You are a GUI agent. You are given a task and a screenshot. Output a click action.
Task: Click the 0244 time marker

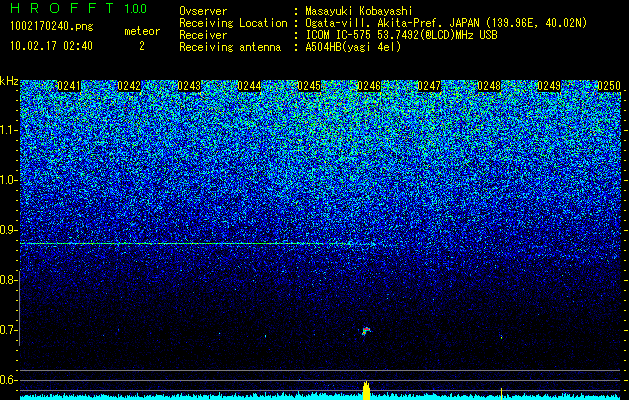pyautogui.click(x=249, y=86)
